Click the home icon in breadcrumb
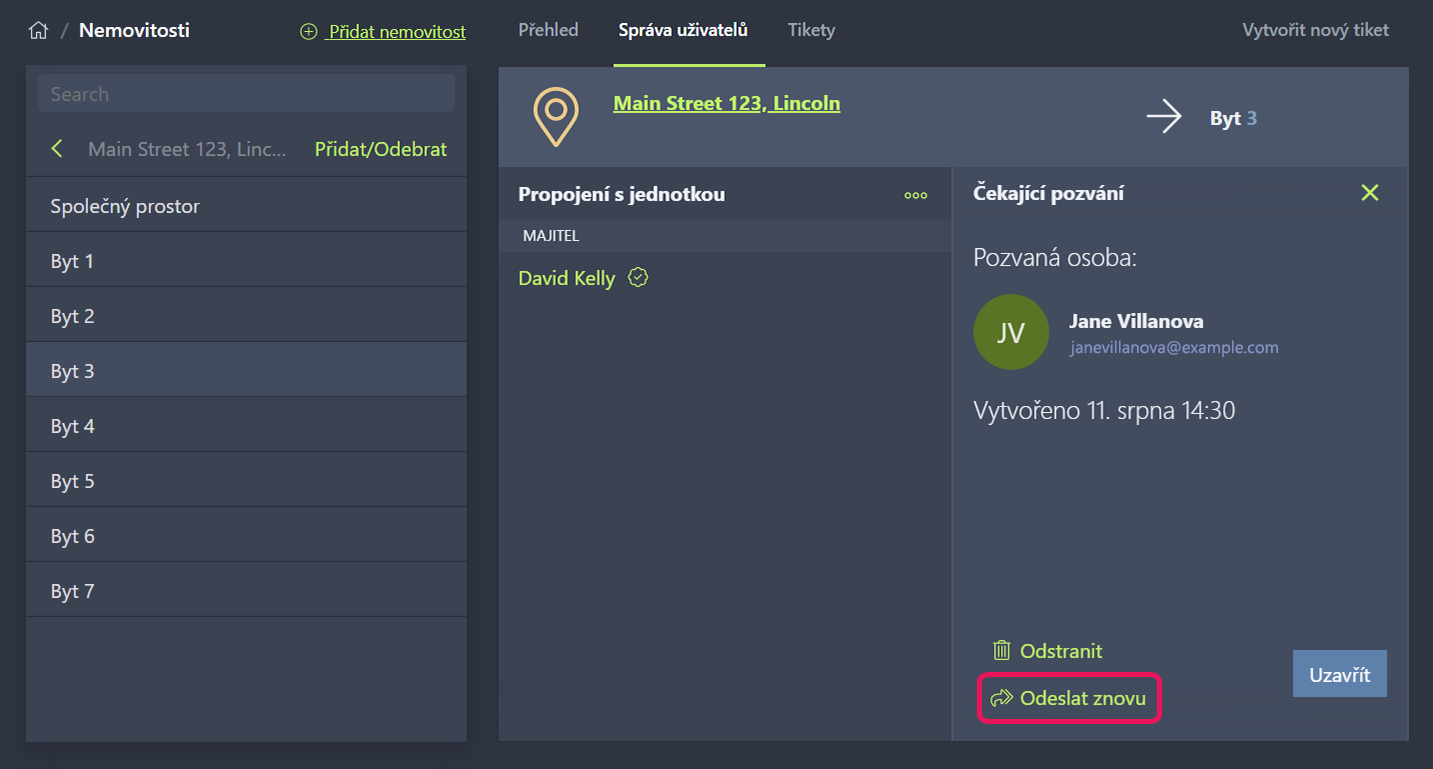The width and height of the screenshot is (1433, 769). [38, 30]
